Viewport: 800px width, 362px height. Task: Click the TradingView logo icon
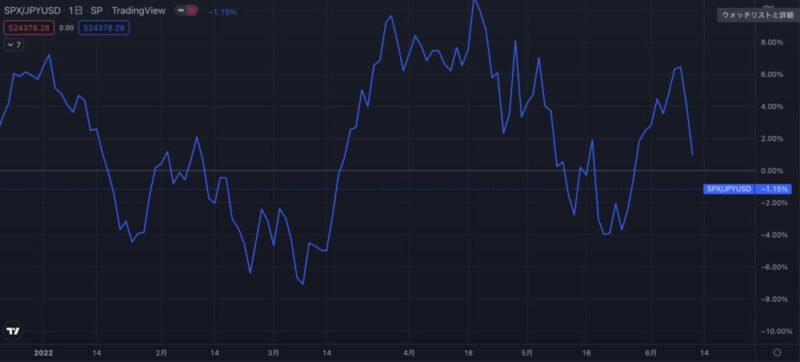(12, 331)
